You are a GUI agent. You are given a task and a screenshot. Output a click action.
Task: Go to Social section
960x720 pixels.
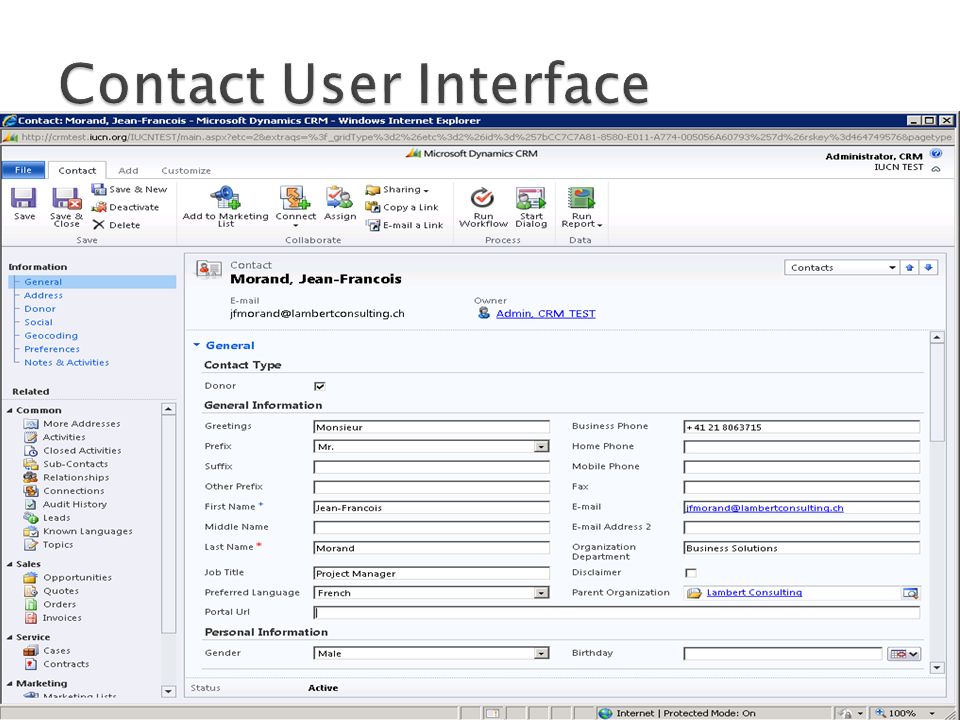[x=38, y=322]
